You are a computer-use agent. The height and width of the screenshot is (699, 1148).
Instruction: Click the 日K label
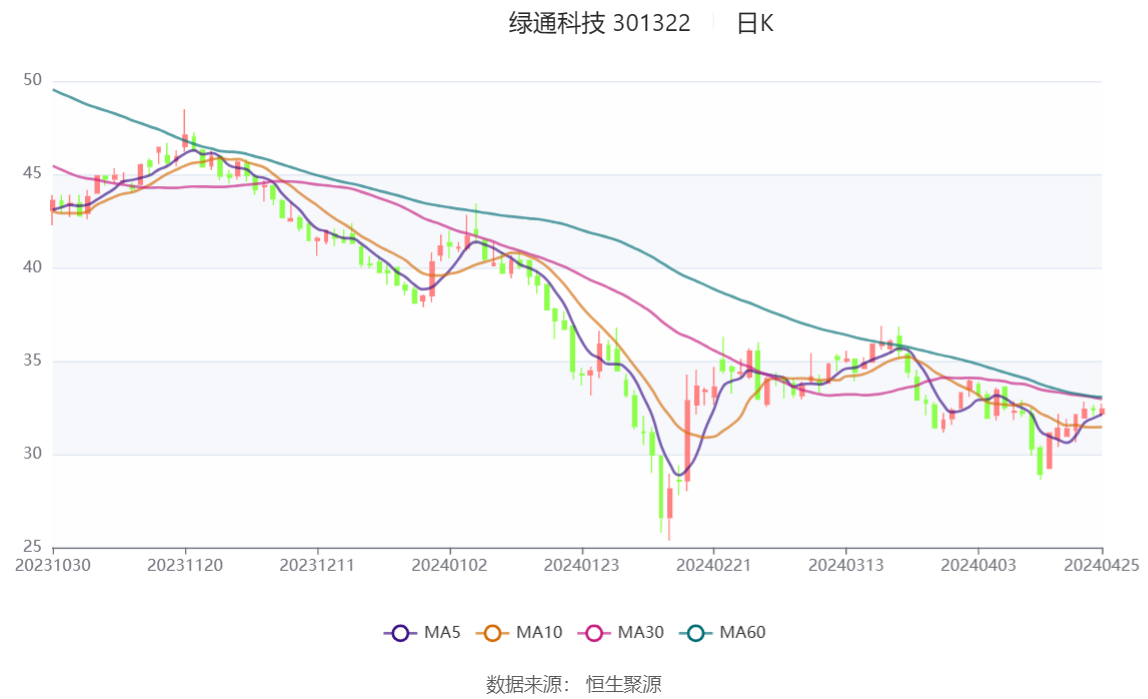755,23
